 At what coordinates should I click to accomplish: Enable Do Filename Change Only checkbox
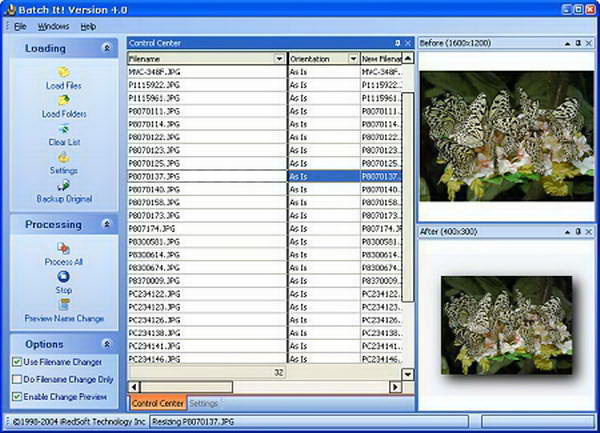point(17,379)
